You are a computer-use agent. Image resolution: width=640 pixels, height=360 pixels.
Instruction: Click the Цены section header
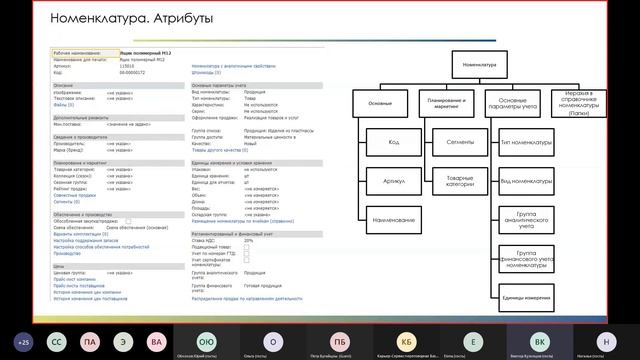click(x=118, y=267)
